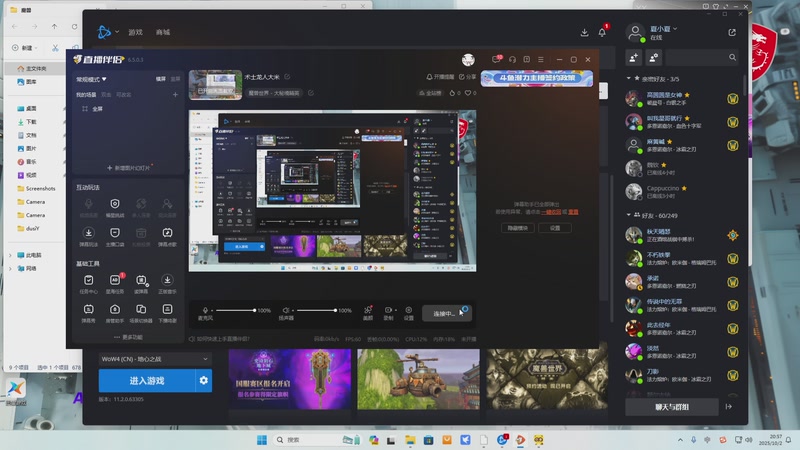Open 弹幕点歌 interaction icon
This screenshot has height=450, width=800.
tap(167, 237)
